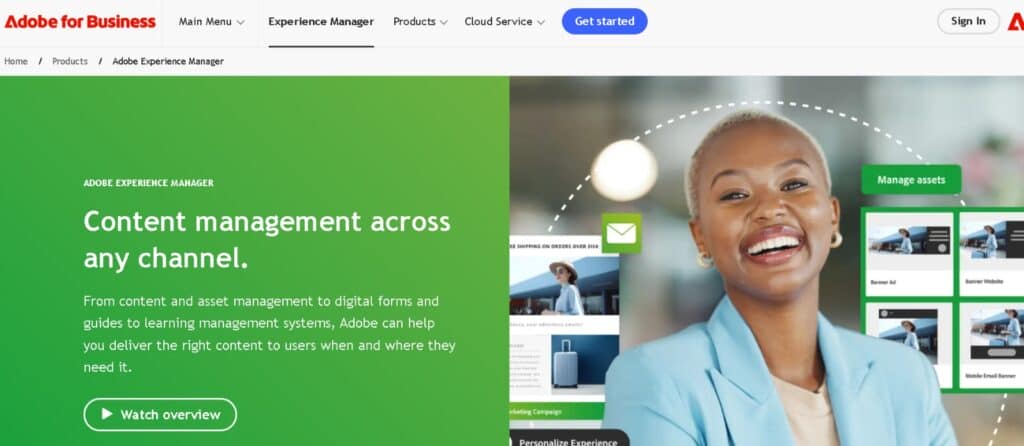
Task: Click the green envelope email icon
Action: 621,233
